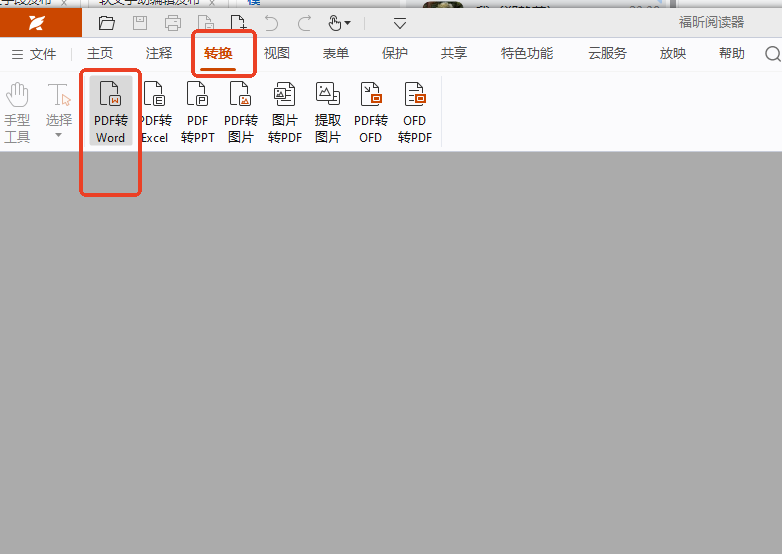This screenshot has height=554, width=782.
Task: Click the PDF转Word conversion icon
Action: (x=110, y=111)
